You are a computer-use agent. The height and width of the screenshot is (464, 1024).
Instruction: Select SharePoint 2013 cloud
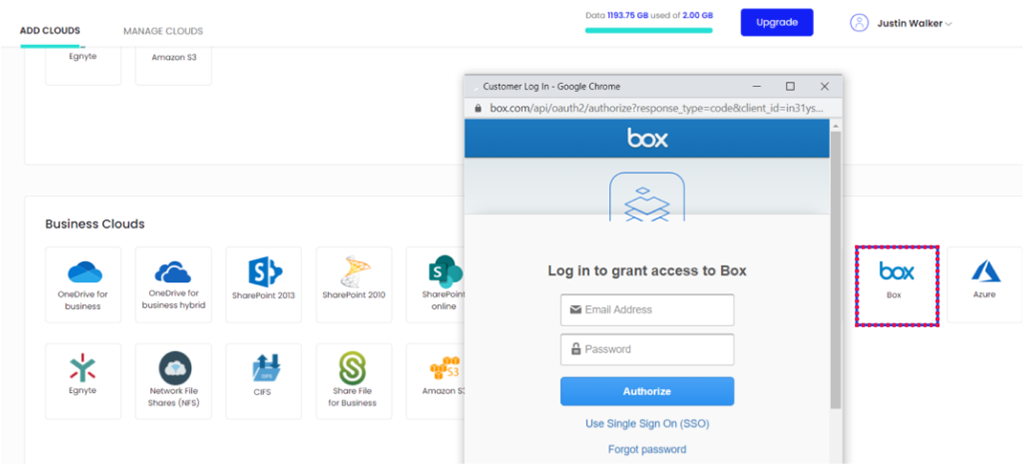tap(264, 285)
